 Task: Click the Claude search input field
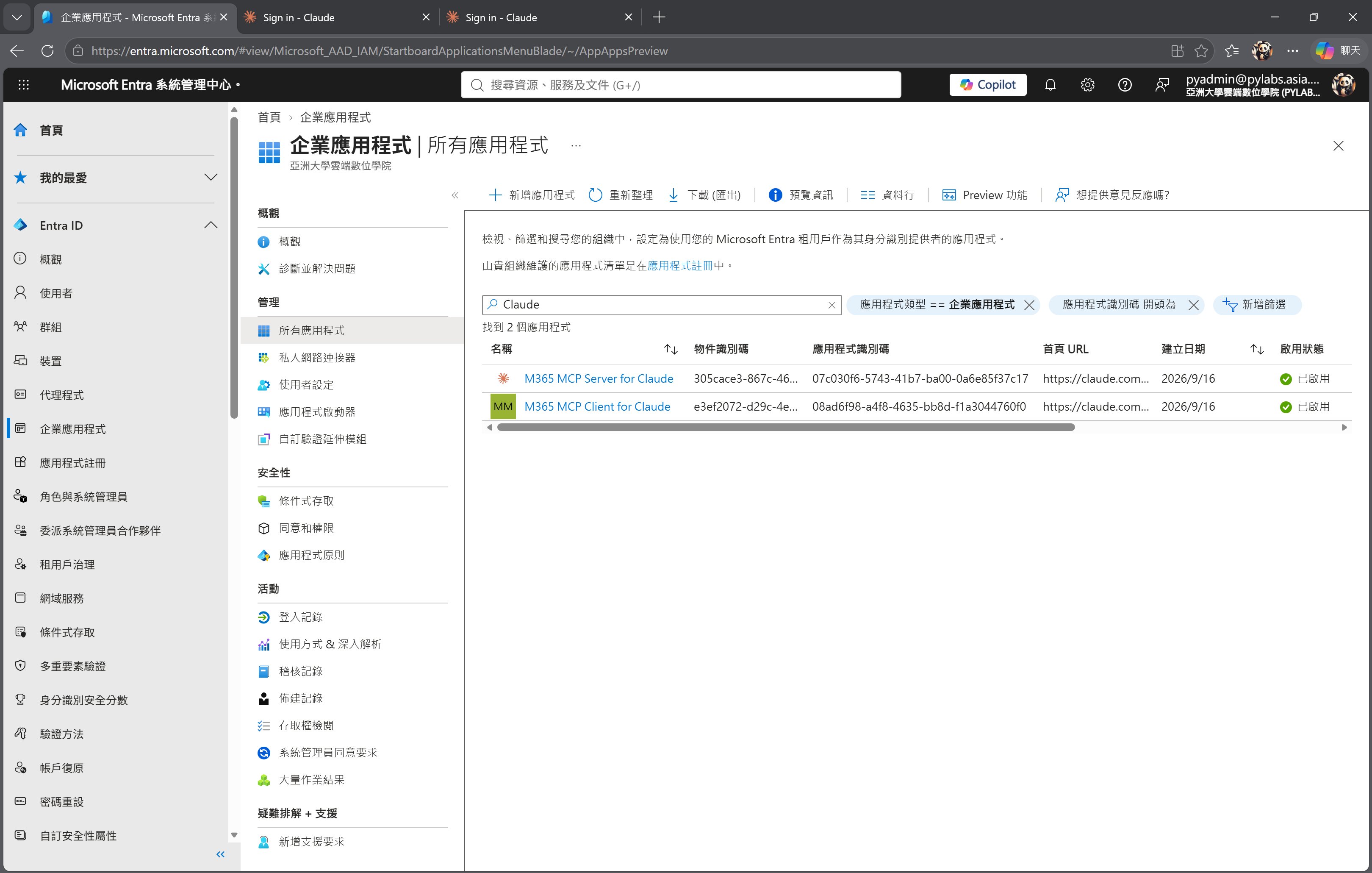tap(661, 305)
